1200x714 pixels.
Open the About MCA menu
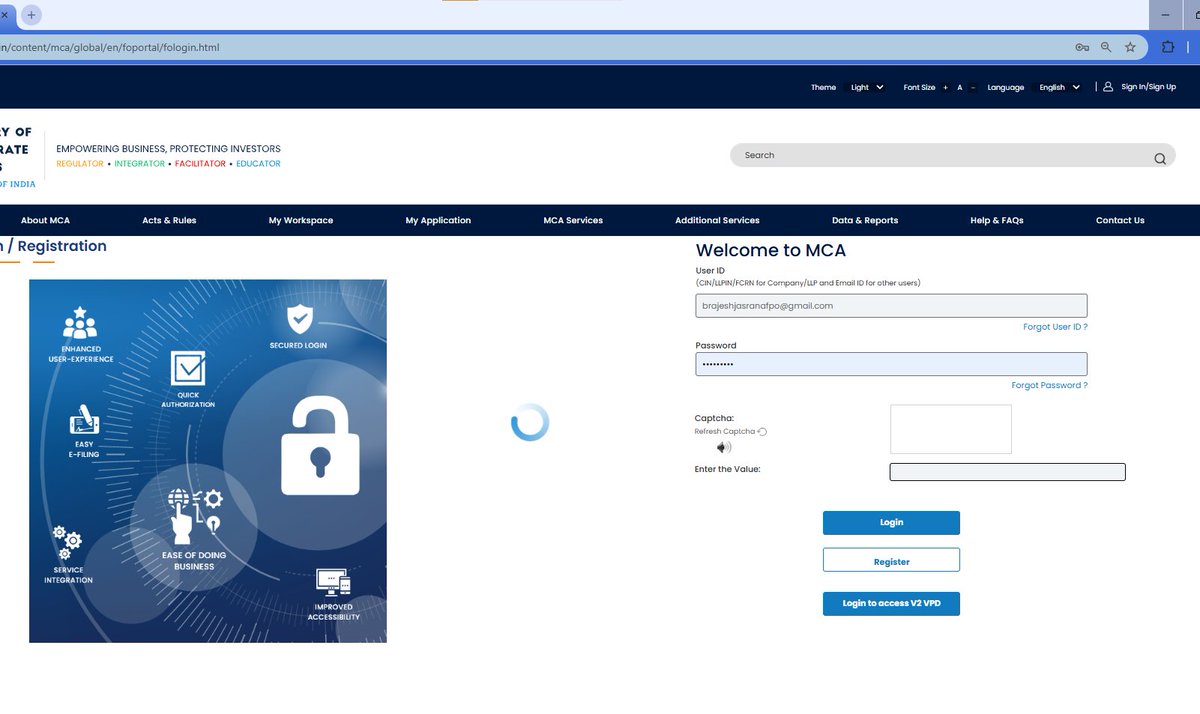coord(45,220)
